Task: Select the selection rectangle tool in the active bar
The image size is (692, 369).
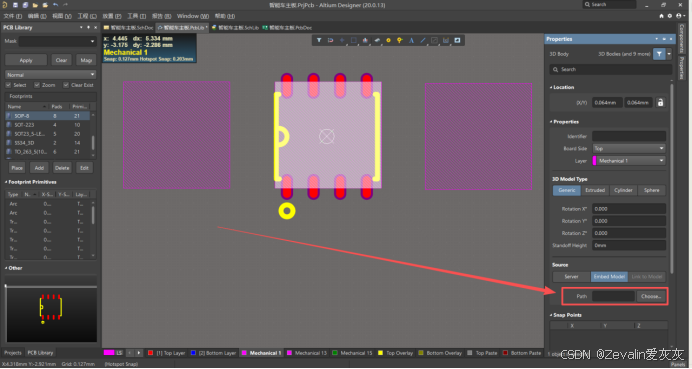Action: pos(354,40)
